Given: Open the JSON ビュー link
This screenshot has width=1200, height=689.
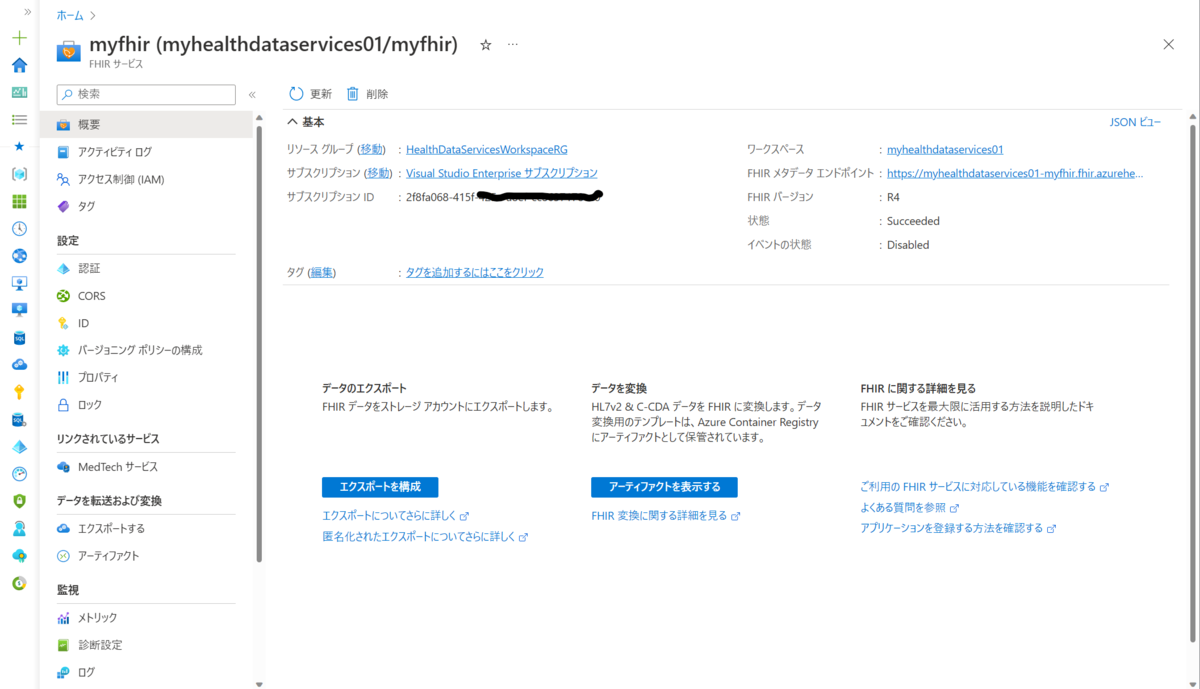Looking at the screenshot, I should coord(1136,122).
